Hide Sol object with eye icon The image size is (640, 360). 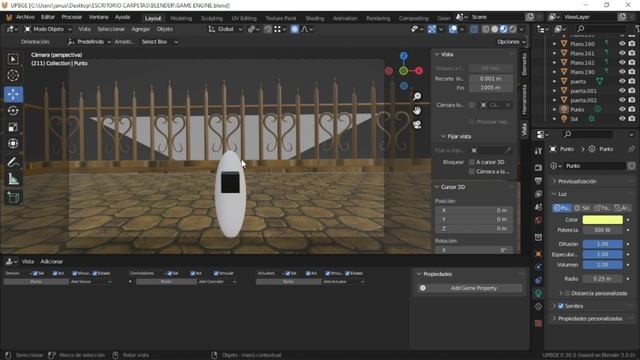(x=622, y=119)
